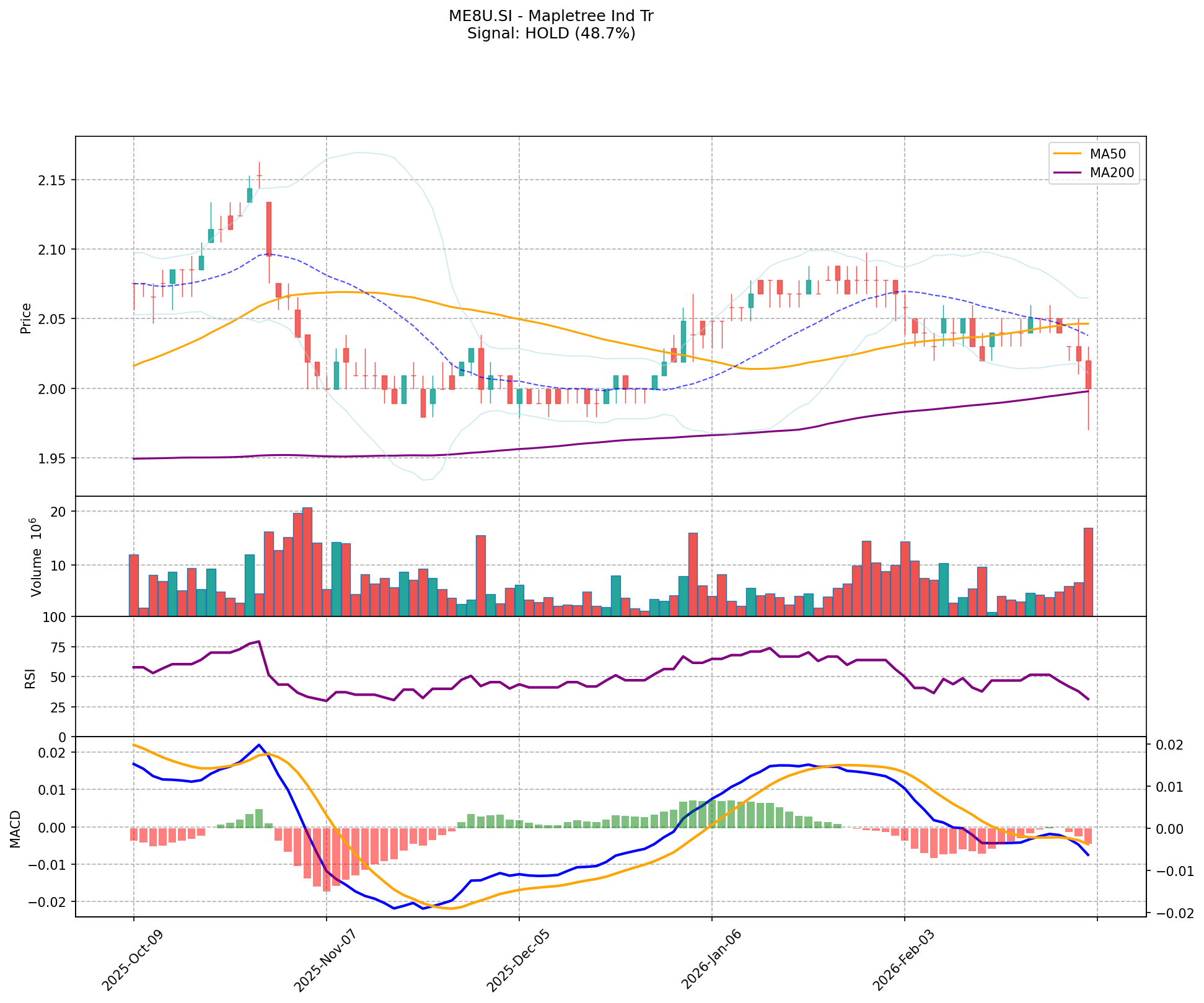Click the Price y-axis label

[x=26, y=318]
